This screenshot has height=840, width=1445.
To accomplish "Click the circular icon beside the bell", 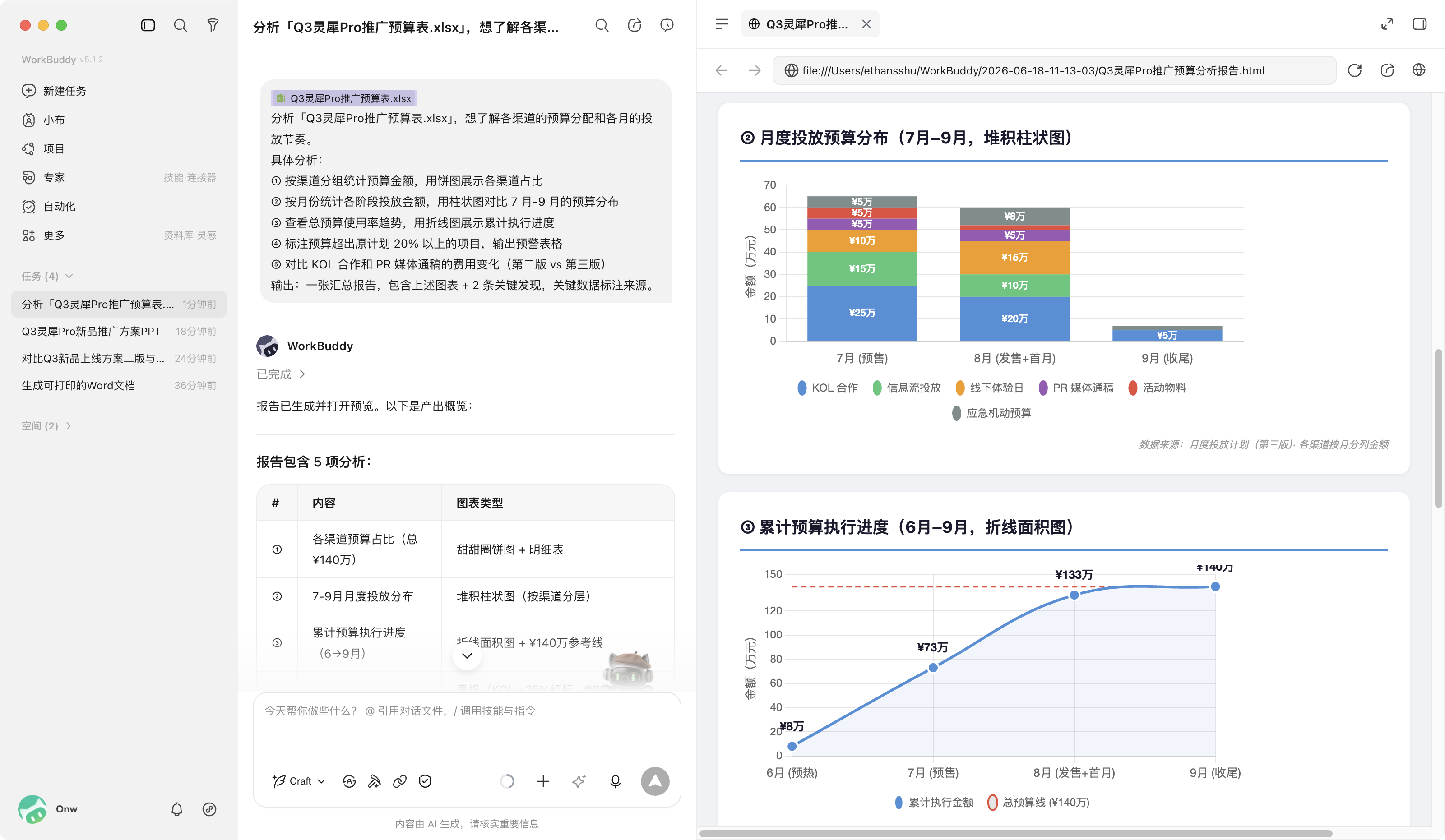I will [x=209, y=809].
